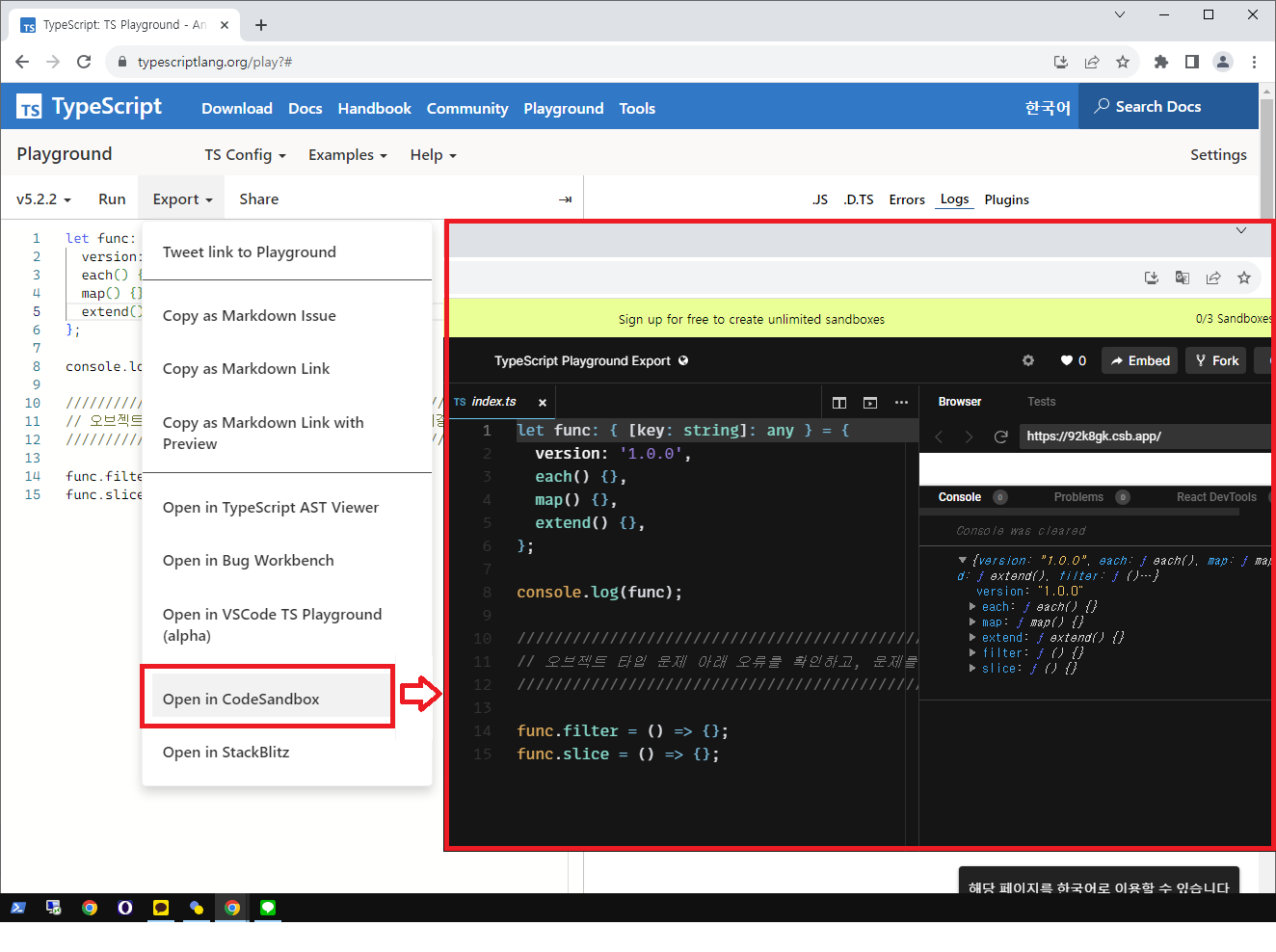Choose Open in Bug Workbench
Screen dimensions: 1276x952
[249, 561]
